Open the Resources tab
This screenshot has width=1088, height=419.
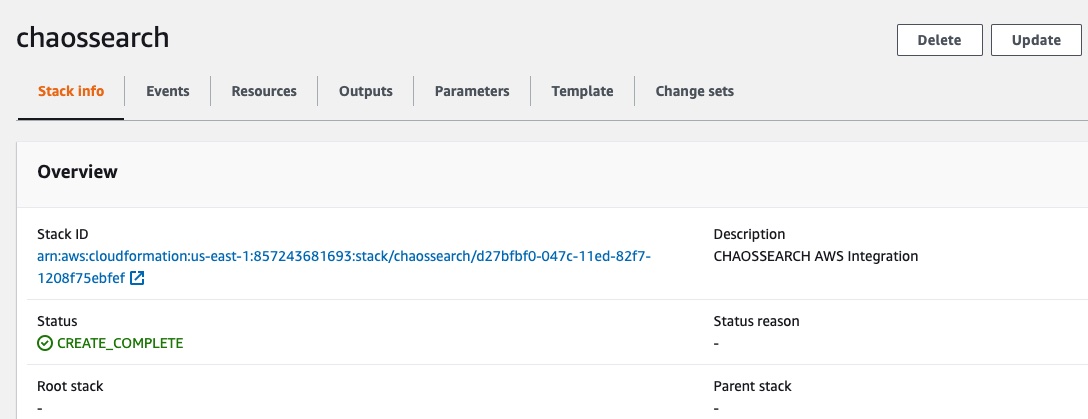pos(264,91)
